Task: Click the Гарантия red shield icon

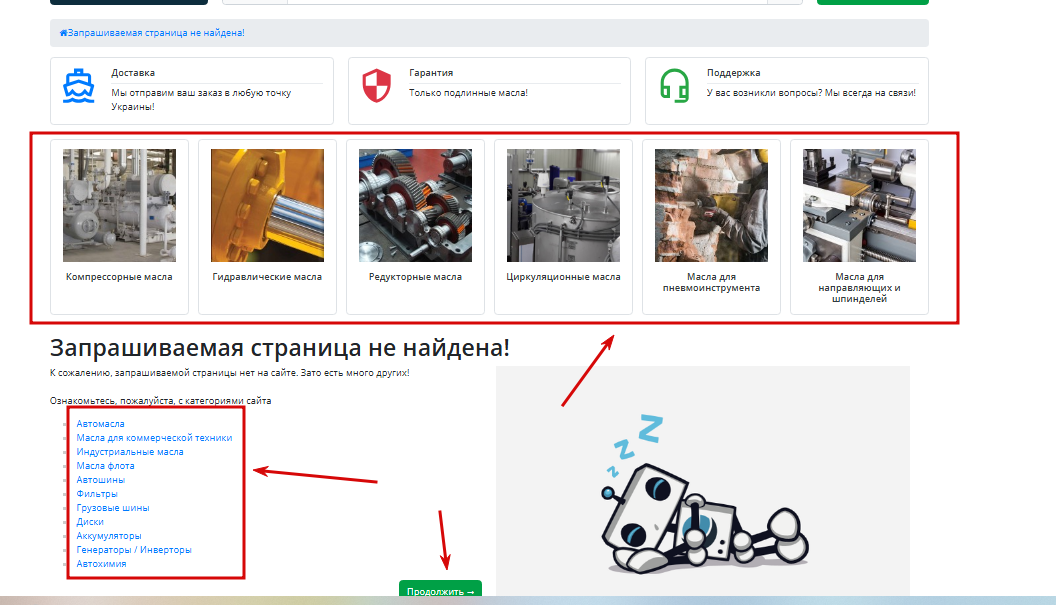Action: pyautogui.click(x=376, y=86)
